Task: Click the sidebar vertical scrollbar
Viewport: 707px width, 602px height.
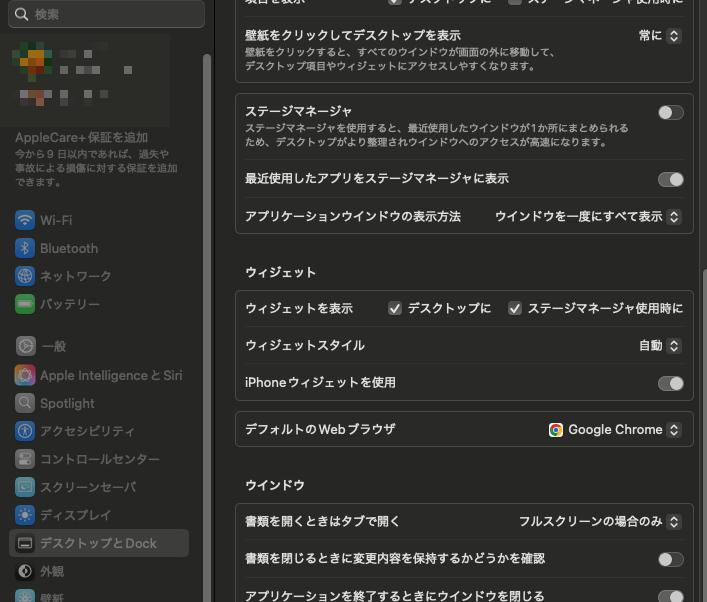Action: (x=207, y=328)
